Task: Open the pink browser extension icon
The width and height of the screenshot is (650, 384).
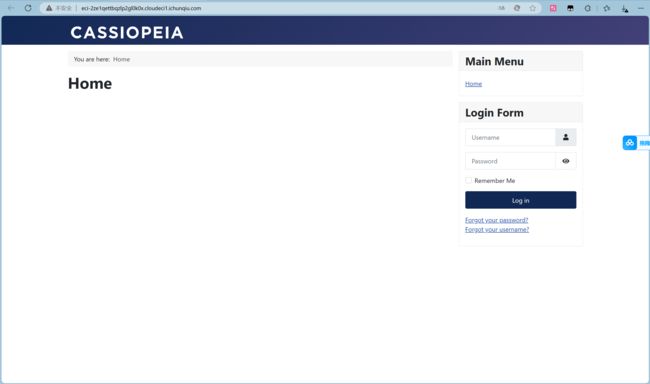Action: click(x=553, y=8)
